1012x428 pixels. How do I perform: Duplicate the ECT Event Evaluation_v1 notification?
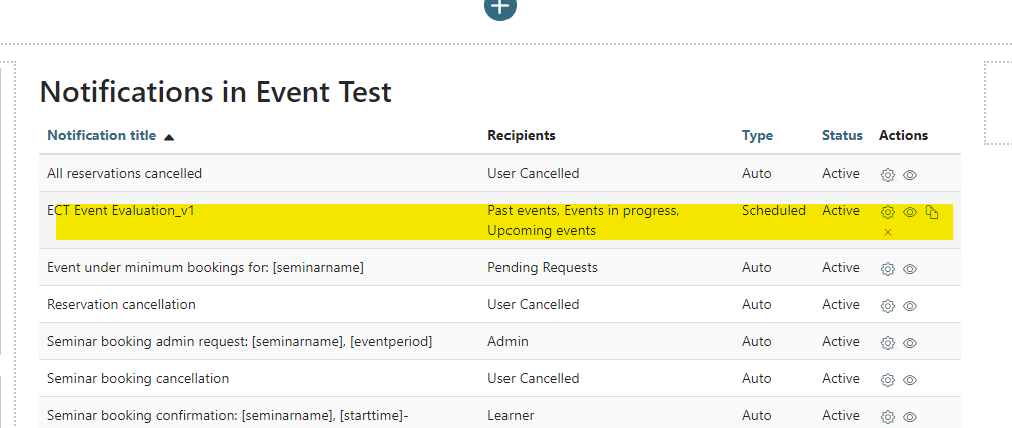(931, 212)
